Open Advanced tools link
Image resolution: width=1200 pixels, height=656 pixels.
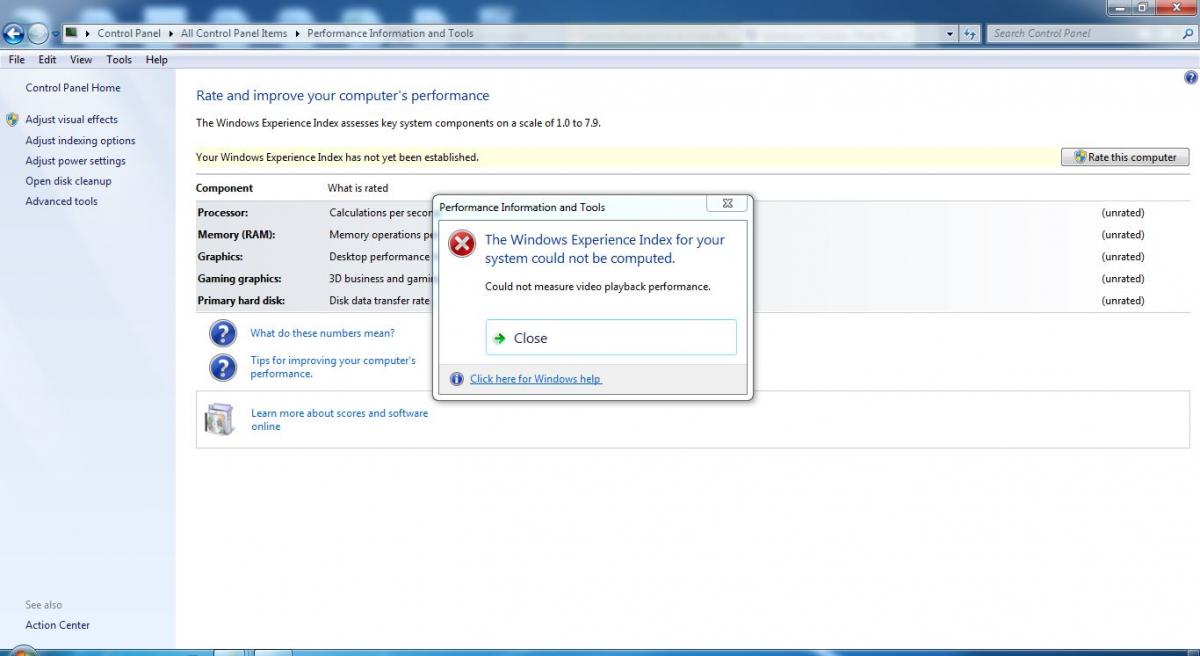click(61, 201)
